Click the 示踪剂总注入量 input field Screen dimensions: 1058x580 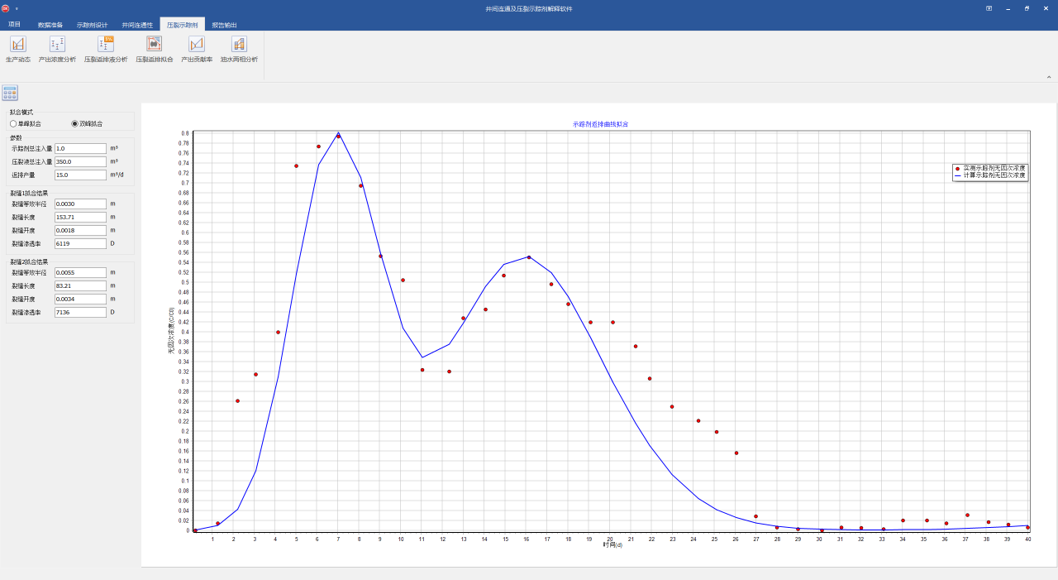(x=80, y=148)
